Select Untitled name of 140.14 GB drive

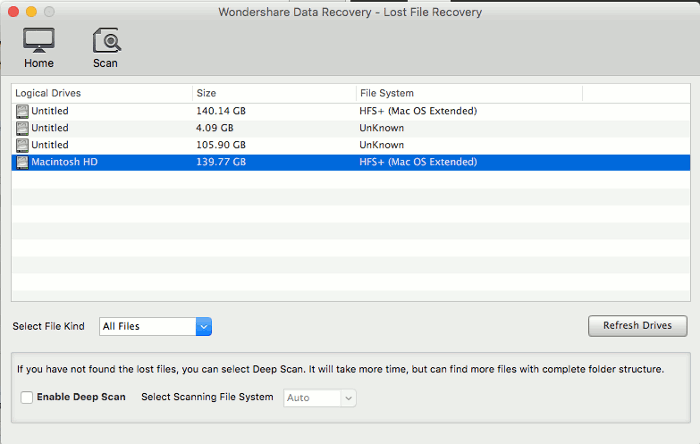[50, 111]
